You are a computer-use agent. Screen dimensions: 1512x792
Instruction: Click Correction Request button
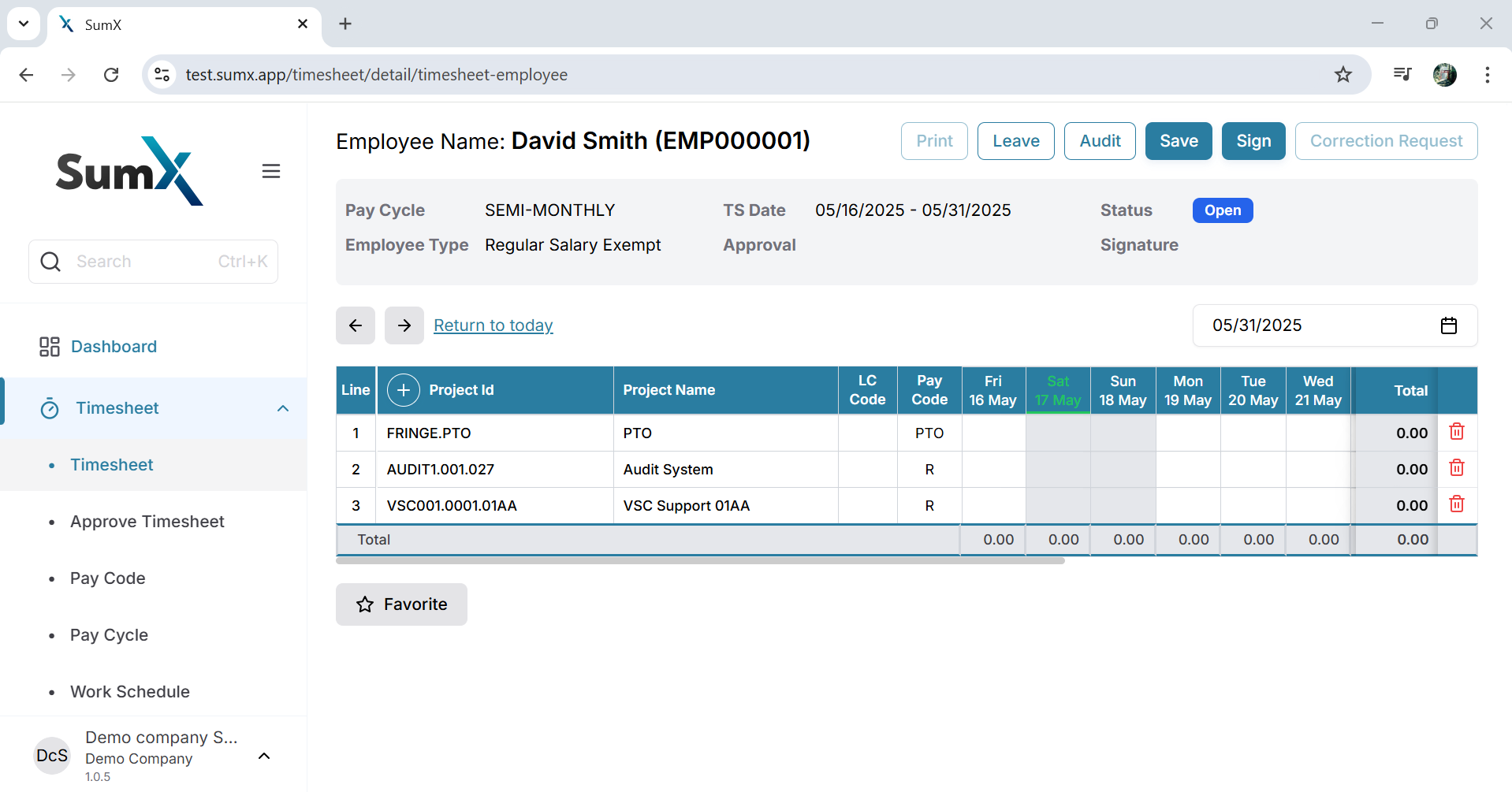pos(1386,141)
